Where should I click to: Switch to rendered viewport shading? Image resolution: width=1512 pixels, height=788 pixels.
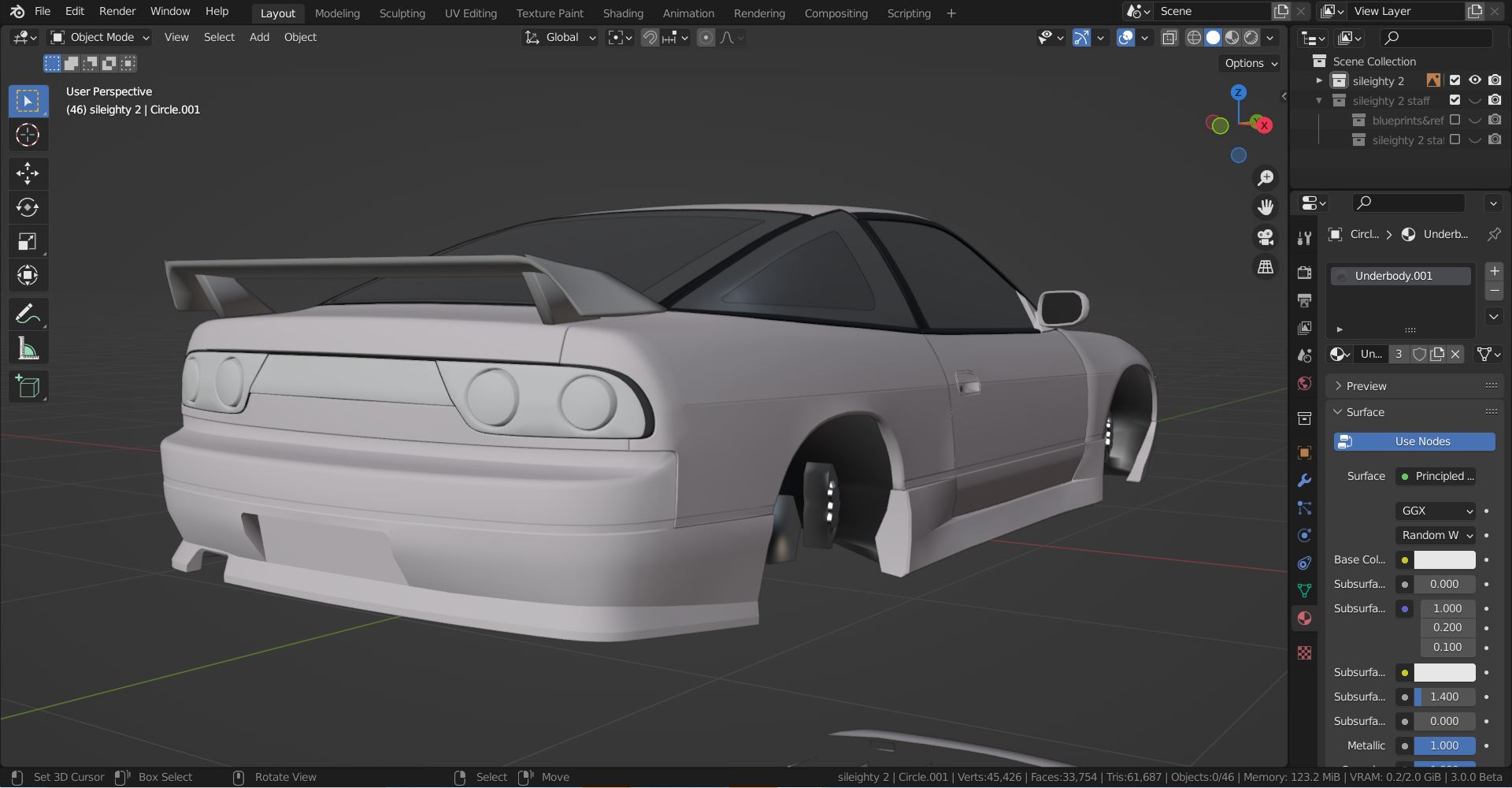(1251, 37)
